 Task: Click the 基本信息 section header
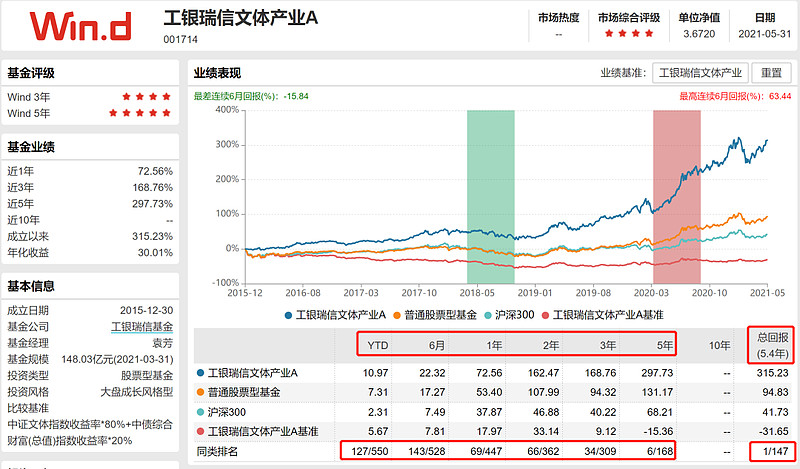pyautogui.click(x=31, y=286)
